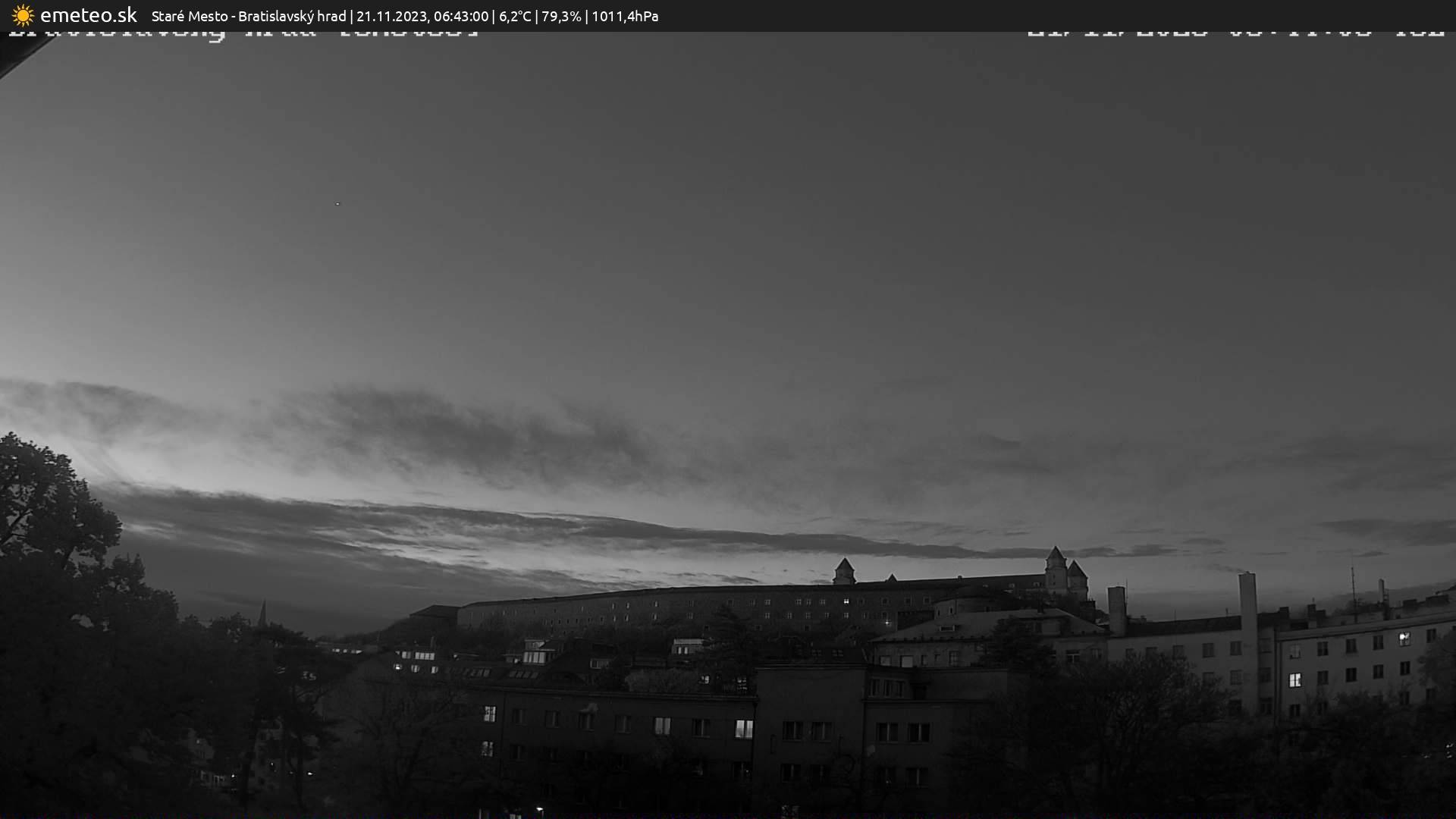1456x819 pixels.
Task: Click the brightly lit window in the foreground building
Action: coord(744,729)
